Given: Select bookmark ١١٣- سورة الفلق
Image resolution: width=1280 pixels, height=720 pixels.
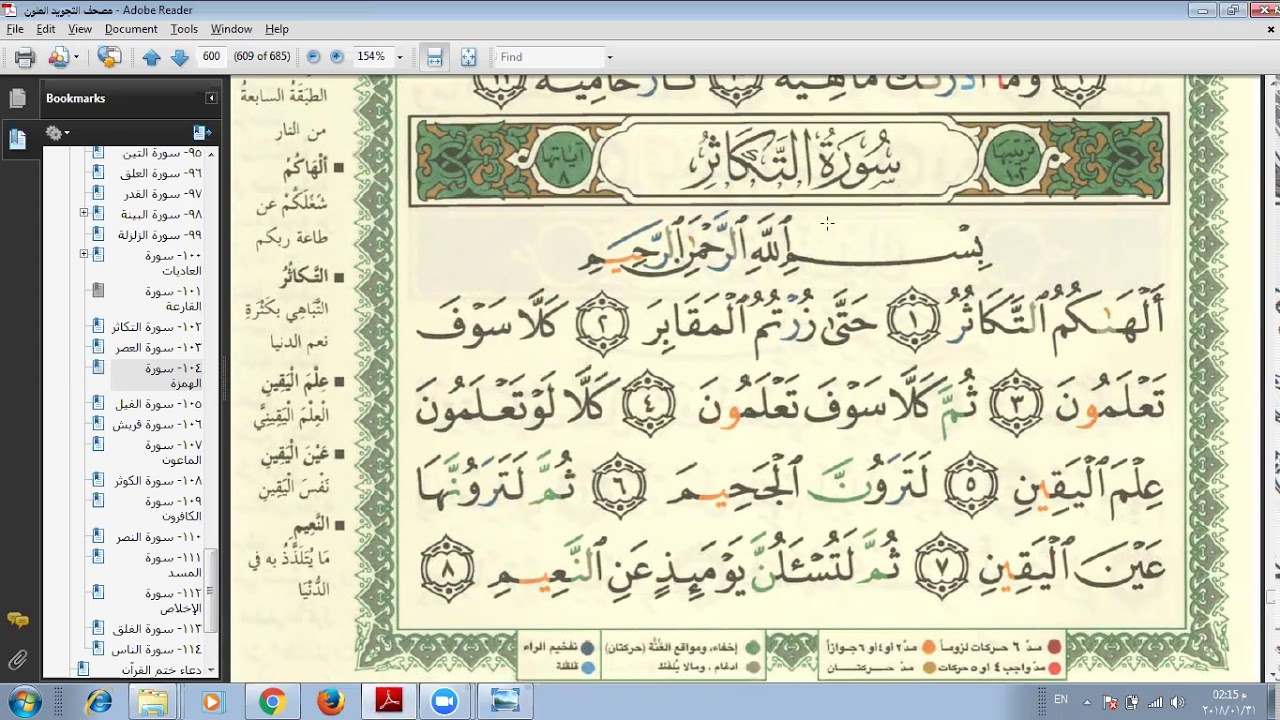Looking at the screenshot, I should click(158, 629).
